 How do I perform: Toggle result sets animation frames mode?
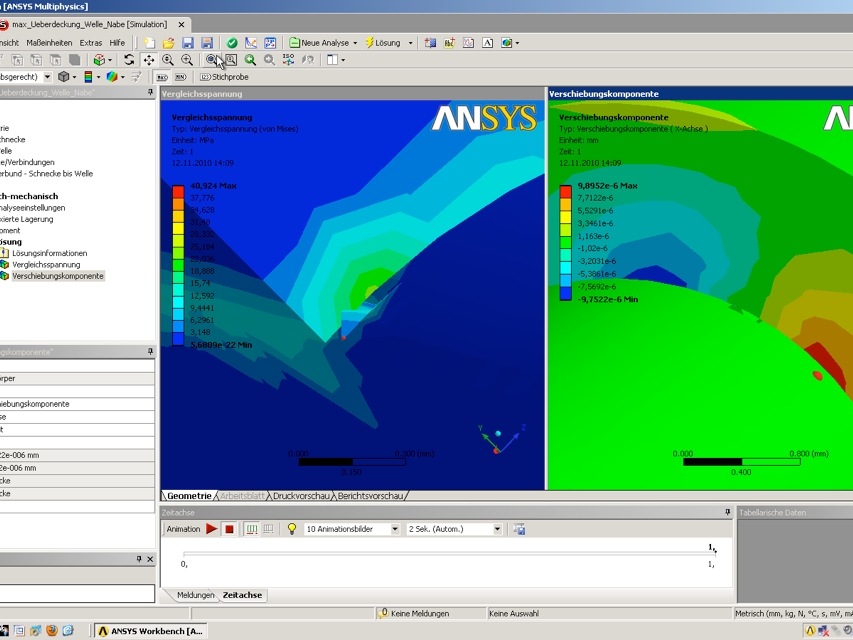coord(268,529)
